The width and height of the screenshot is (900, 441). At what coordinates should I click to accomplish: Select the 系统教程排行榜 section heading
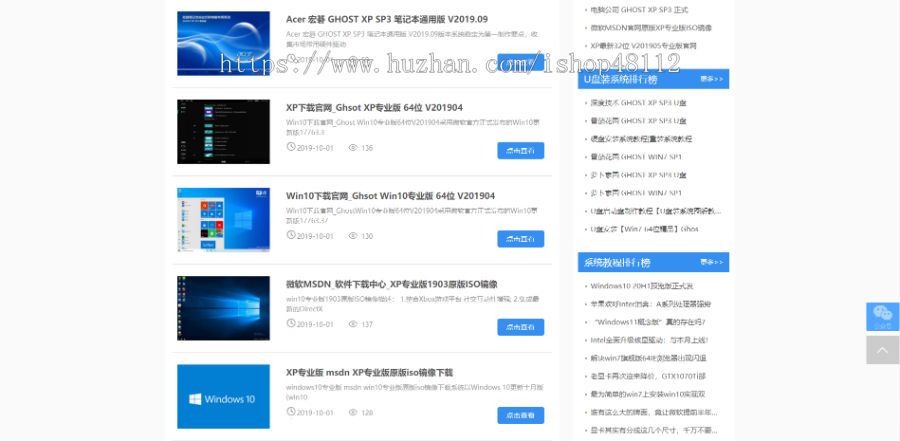click(x=617, y=262)
